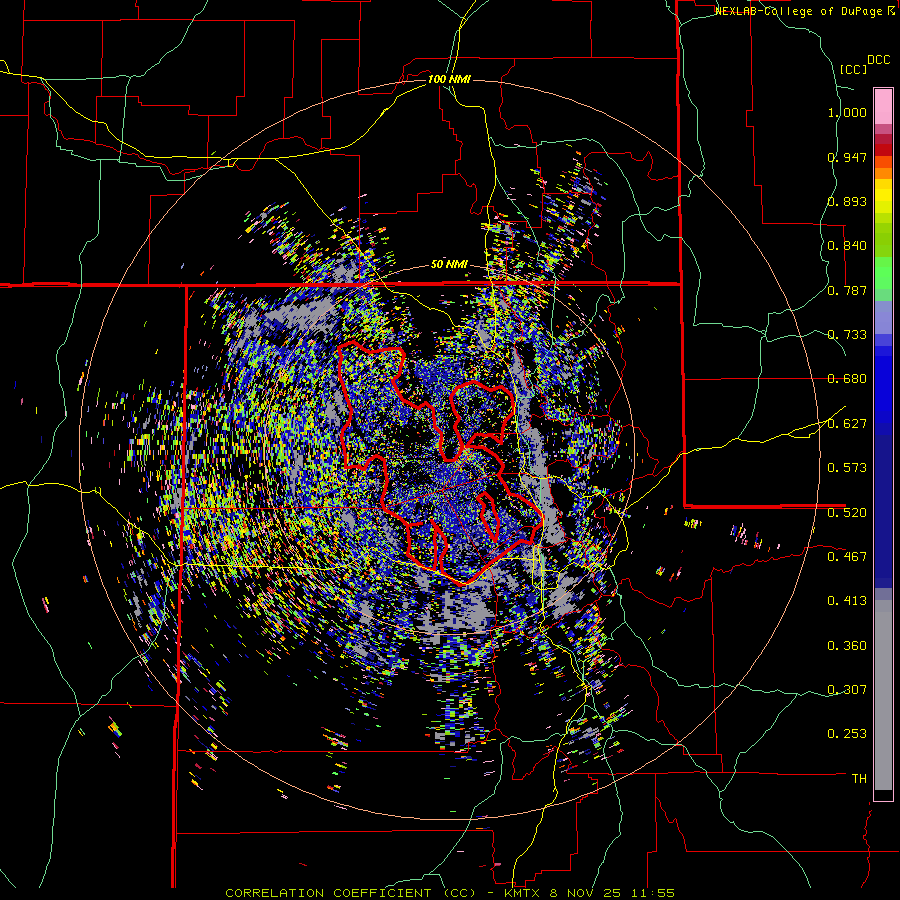This screenshot has width=900, height=900.
Task: Pick the pink segment of the color bar
Action: (883, 106)
